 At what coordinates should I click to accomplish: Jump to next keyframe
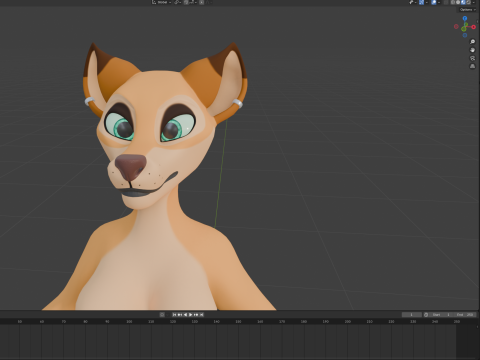pyautogui.click(x=196, y=315)
